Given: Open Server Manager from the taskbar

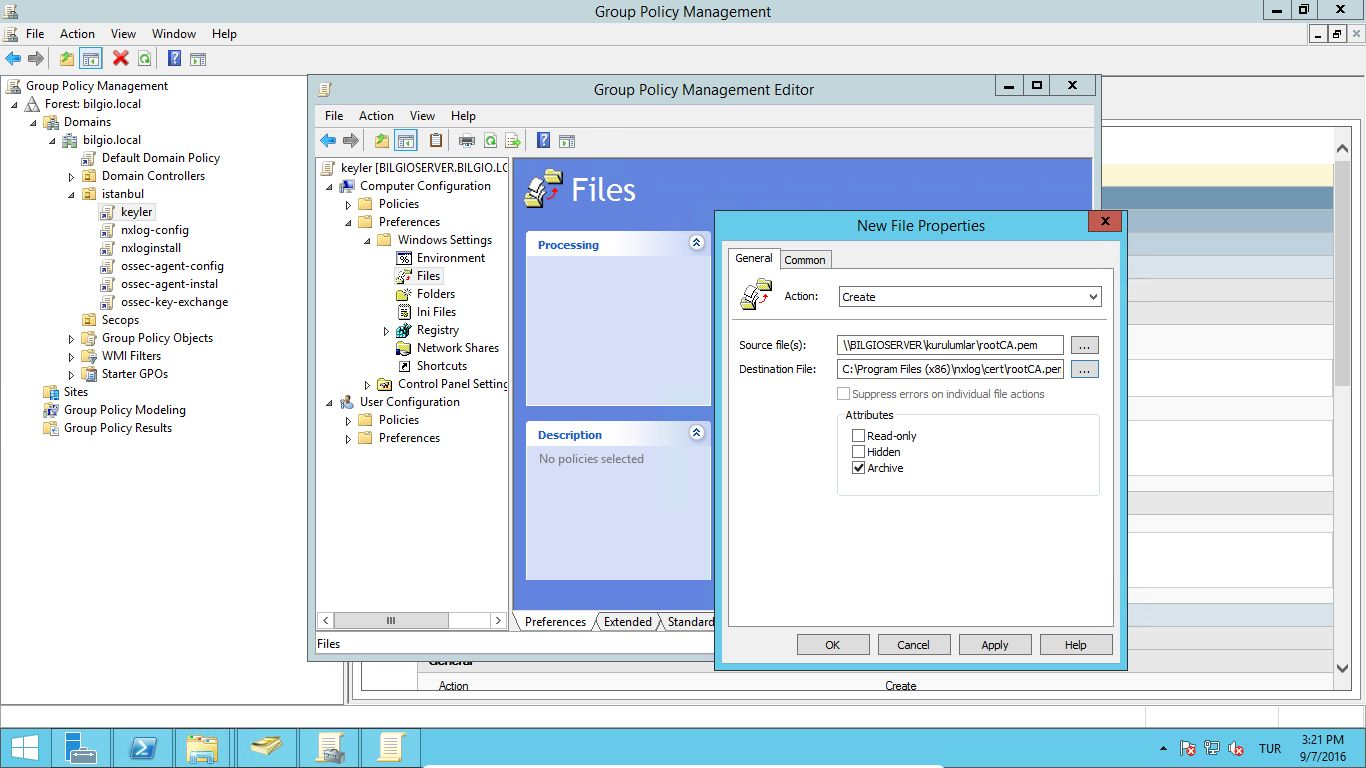Looking at the screenshot, I should click(83, 748).
